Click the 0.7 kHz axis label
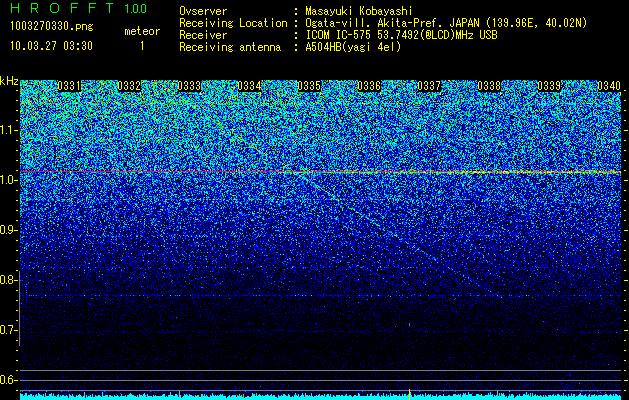The image size is (629, 400). pos(8,330)
